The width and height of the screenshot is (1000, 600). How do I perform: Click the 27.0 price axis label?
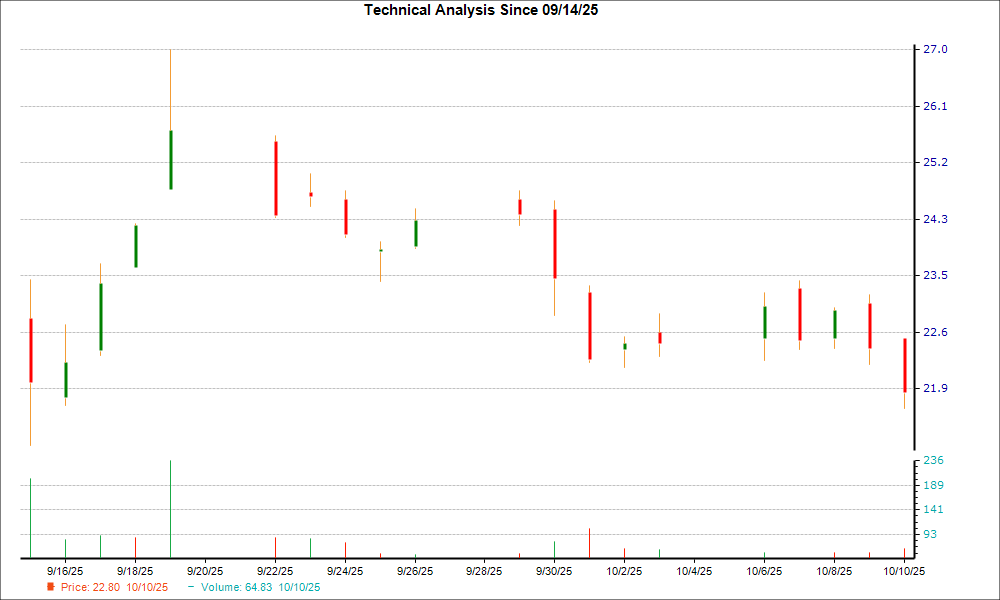(935, 50)
